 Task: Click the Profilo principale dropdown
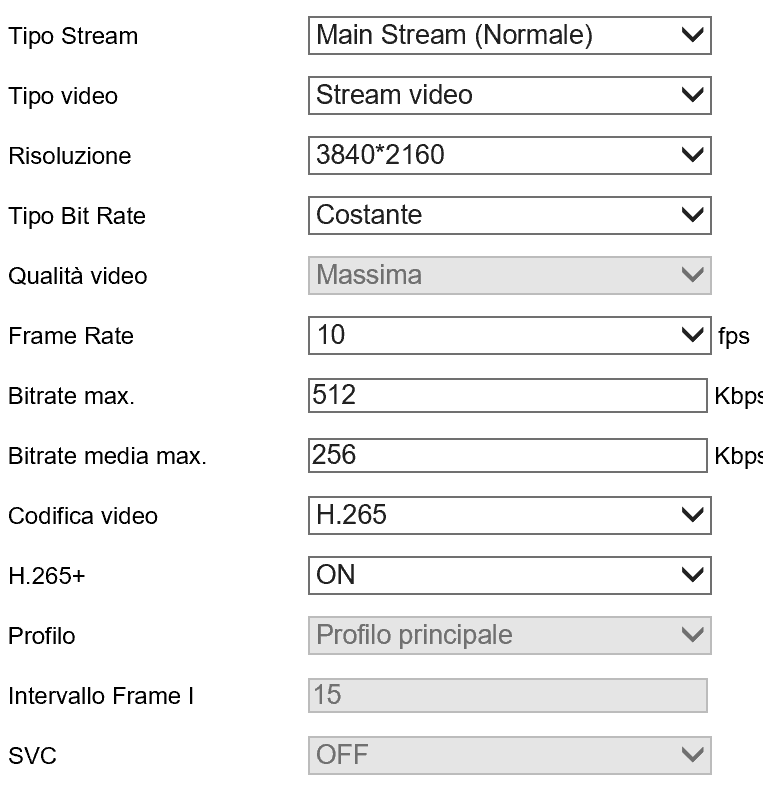509,635
